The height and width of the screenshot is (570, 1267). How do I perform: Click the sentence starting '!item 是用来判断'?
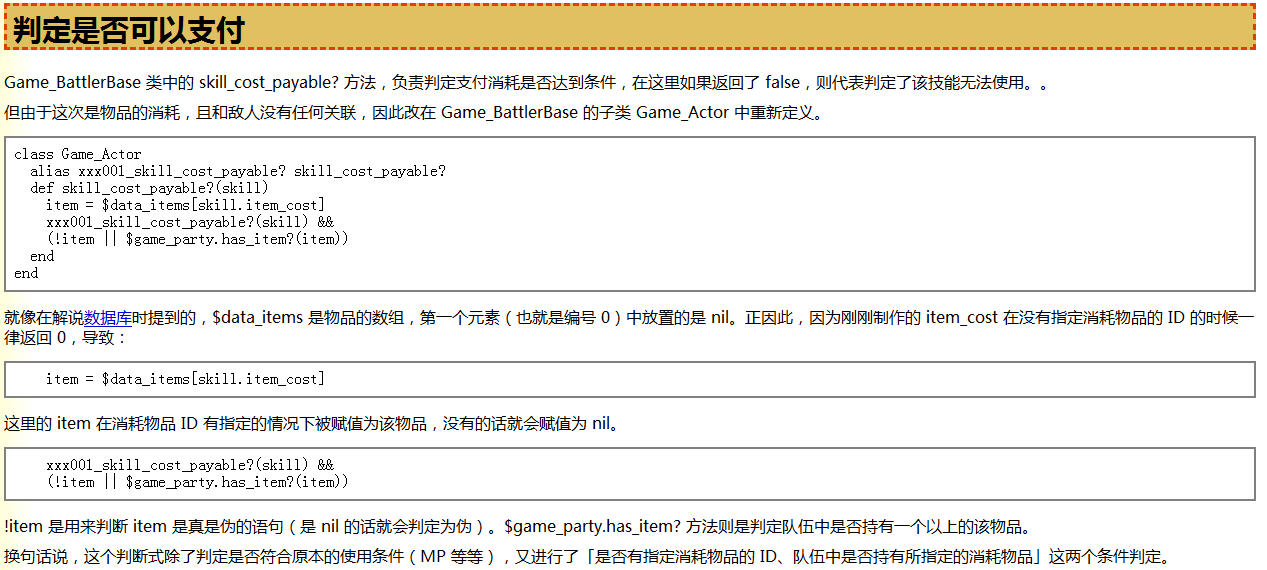click(x=517, y=527)
